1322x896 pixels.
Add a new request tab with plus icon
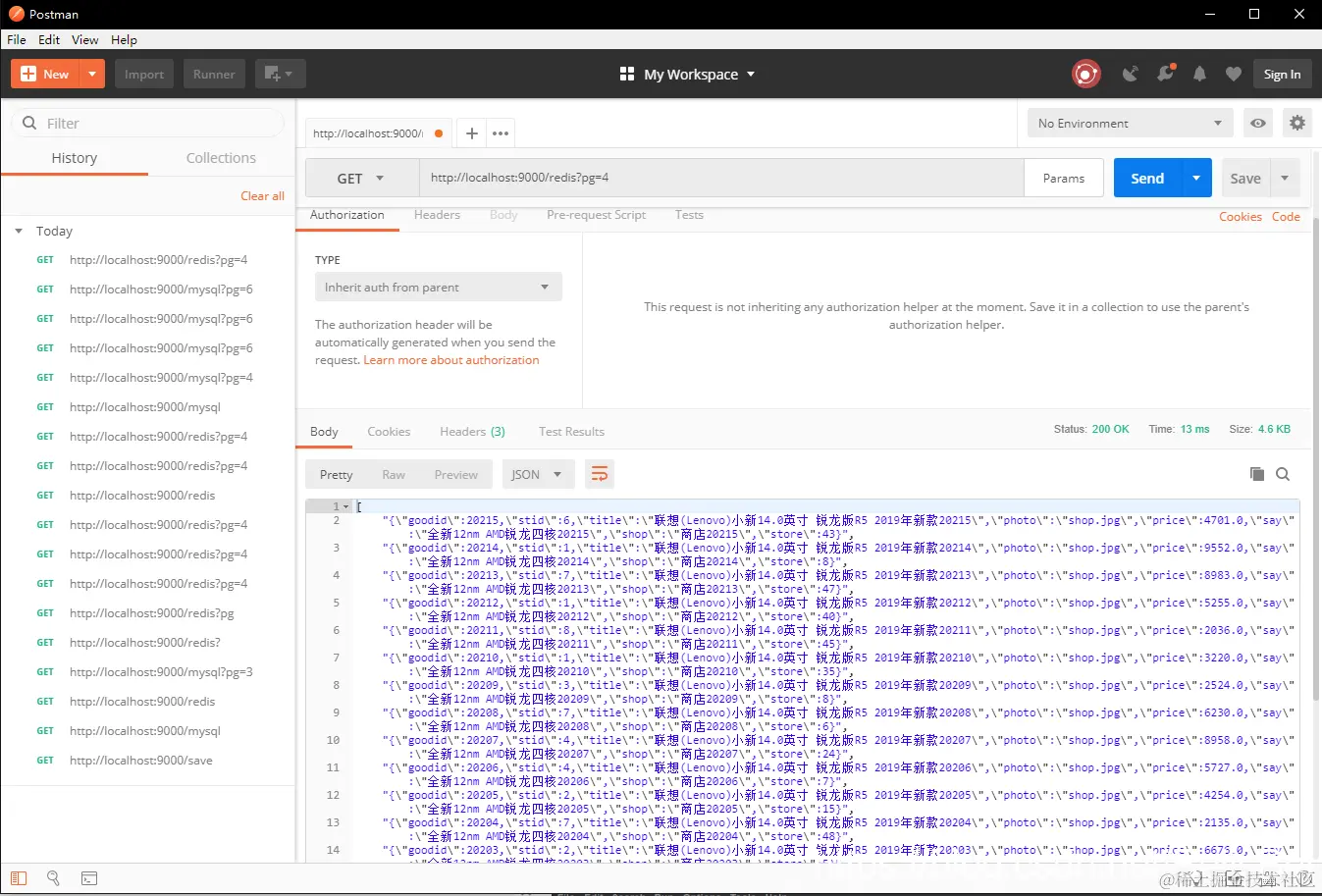471,133
